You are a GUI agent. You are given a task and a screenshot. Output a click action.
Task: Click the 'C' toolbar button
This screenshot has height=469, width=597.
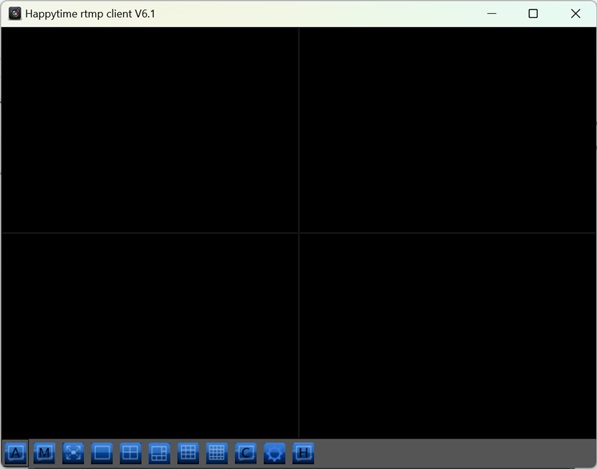pos(246,453)
